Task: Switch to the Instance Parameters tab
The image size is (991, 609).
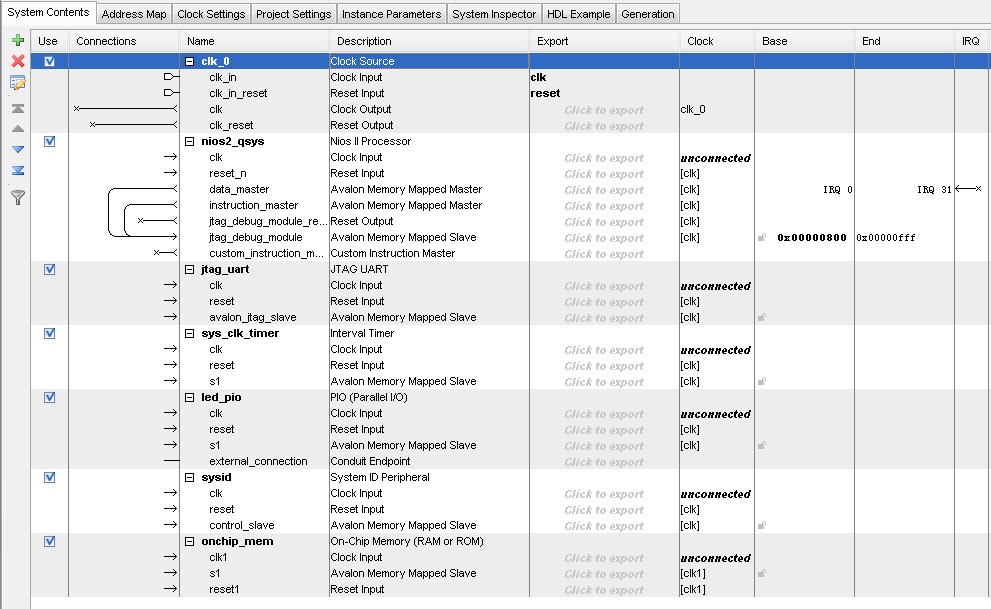Action: 391,14
